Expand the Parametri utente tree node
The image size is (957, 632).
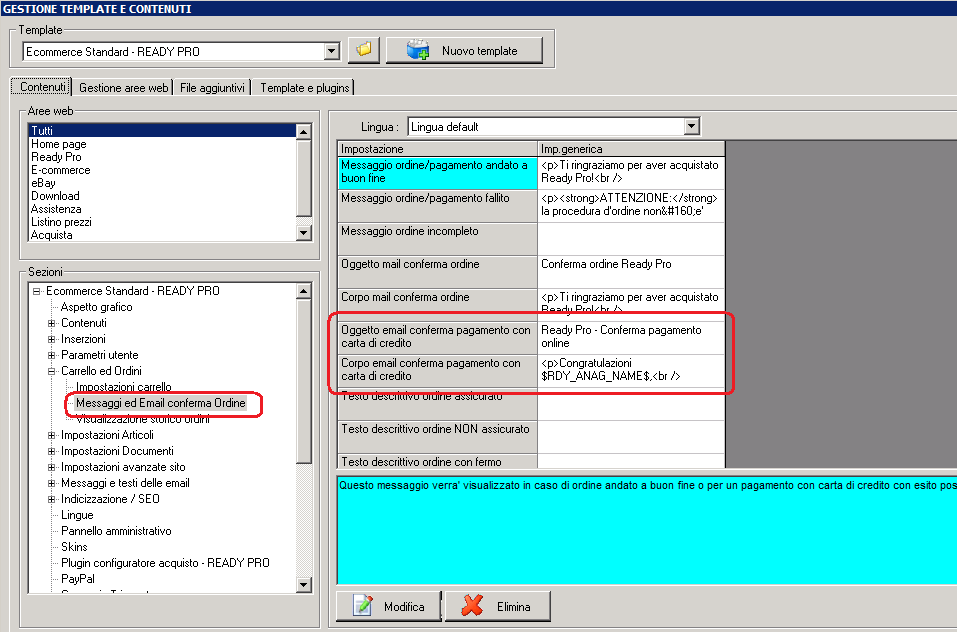click(x=52, y=355)
